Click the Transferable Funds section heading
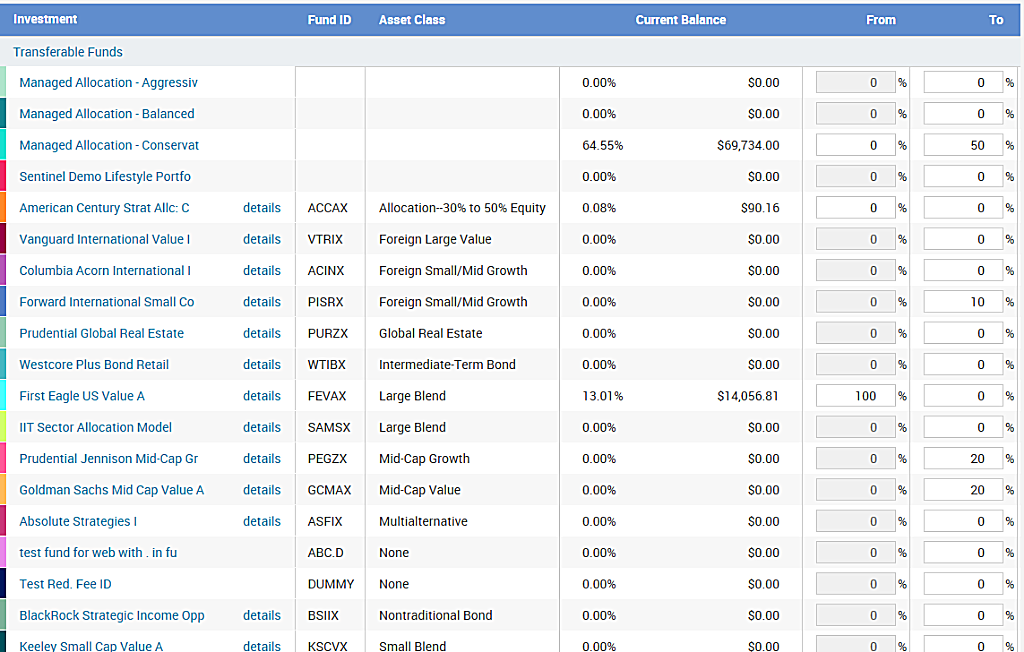This screenshot has height=652, width=1024. pos(68,52)
